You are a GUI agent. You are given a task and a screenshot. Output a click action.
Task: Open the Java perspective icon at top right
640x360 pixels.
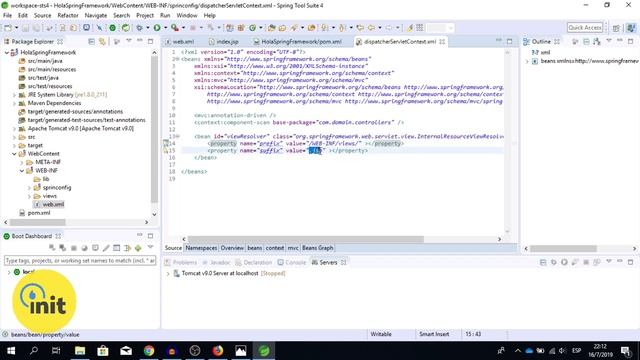pyautogui.click(x=616, y=28)
